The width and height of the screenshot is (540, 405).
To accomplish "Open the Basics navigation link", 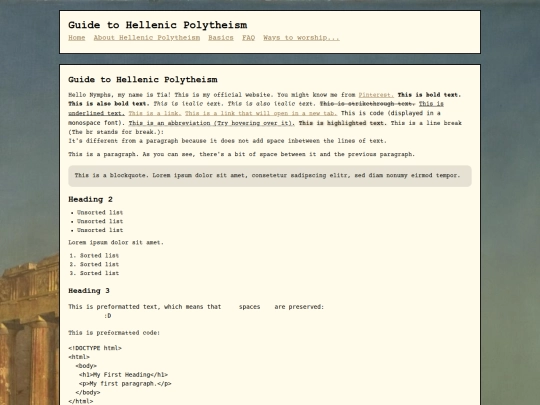I will [x=221, y=38].
